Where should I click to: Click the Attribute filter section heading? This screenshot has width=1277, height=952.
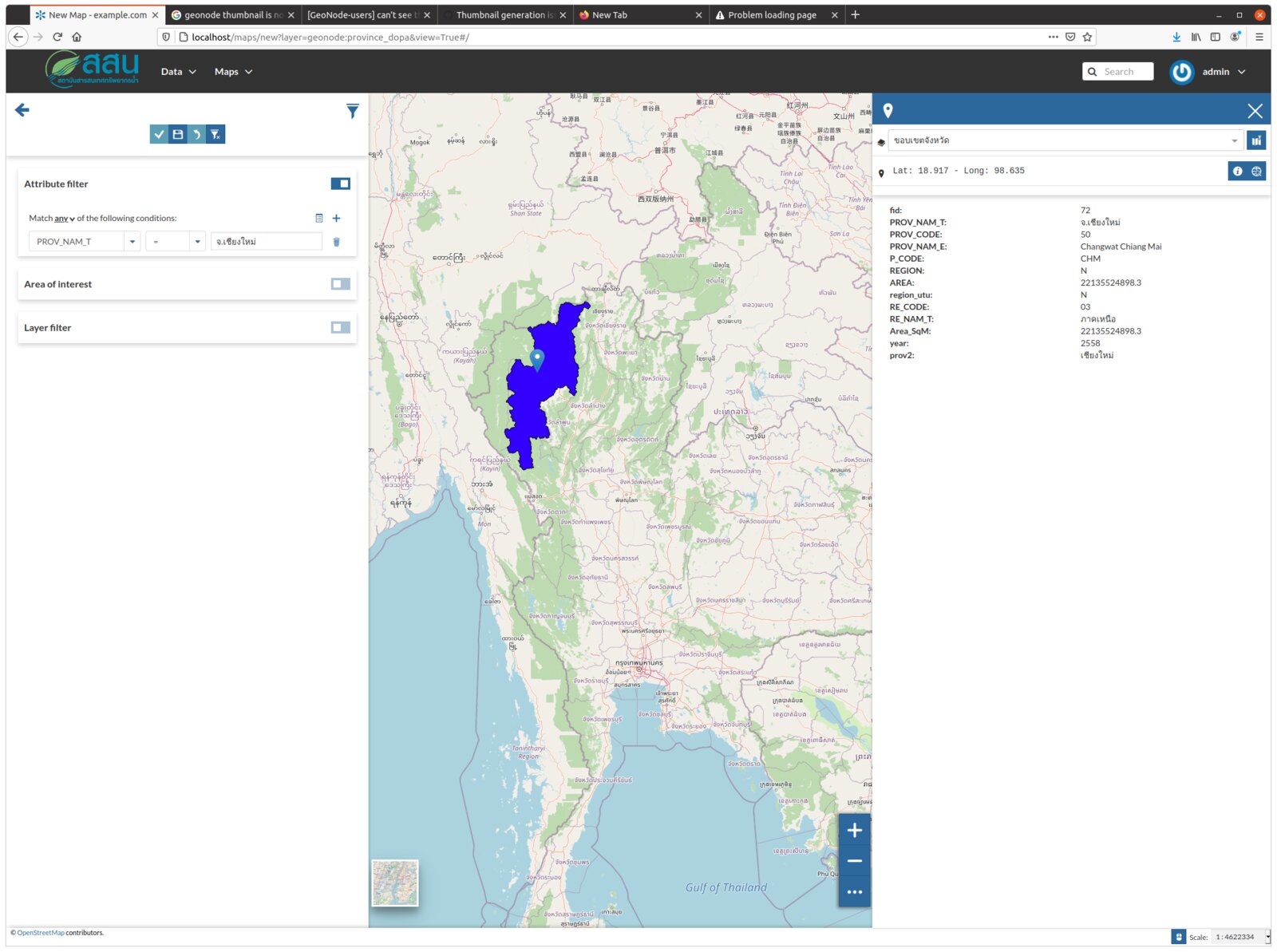pos(56,184)
